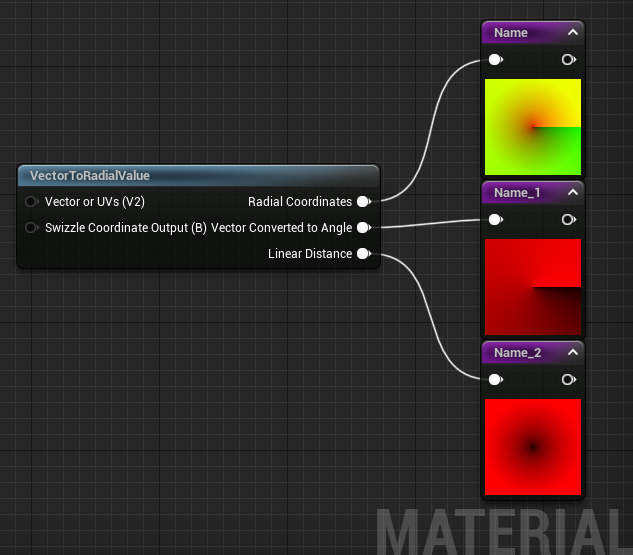This screenshot has height=555, width=633.
Task: Collapse the Name_1 node preview
Action: click(573, 193)
